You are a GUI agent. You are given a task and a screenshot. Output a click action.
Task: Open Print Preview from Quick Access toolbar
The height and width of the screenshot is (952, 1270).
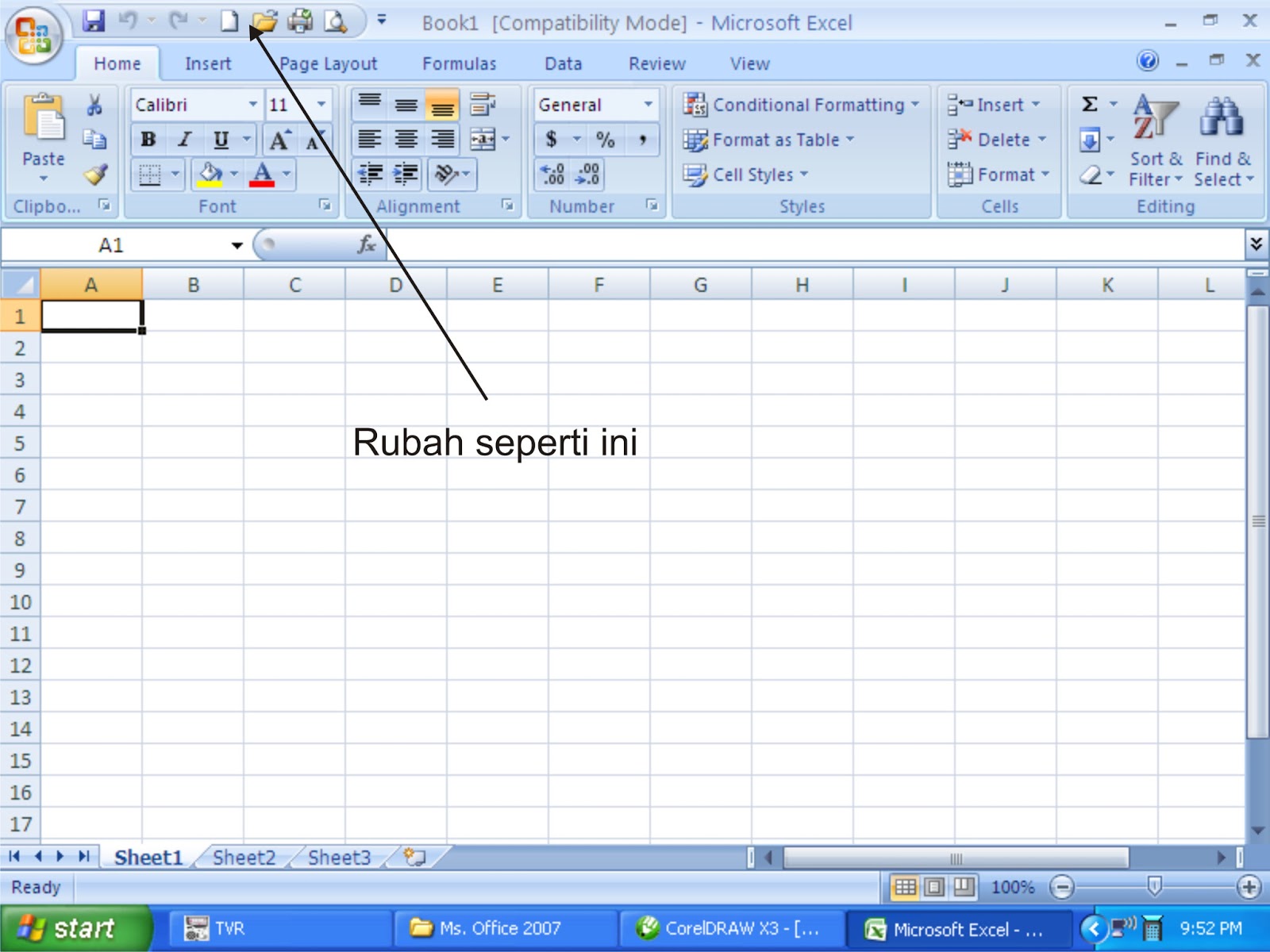click(336, 21)
